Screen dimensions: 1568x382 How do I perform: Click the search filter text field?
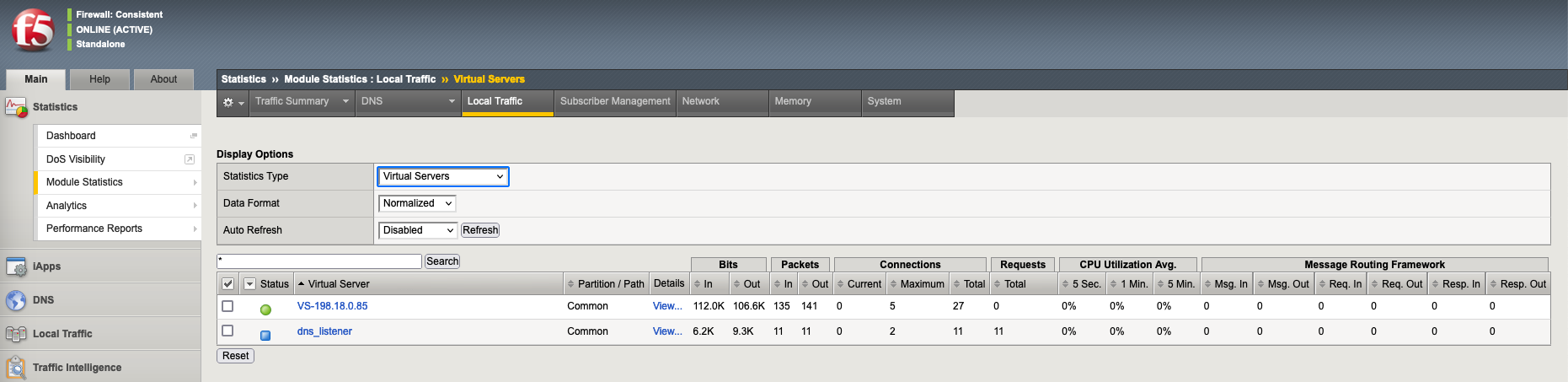pyautogui.click(x=319, y=261)
